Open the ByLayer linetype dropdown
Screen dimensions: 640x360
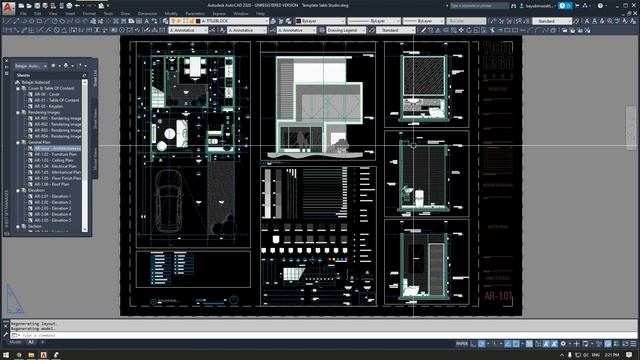point(374,21)
